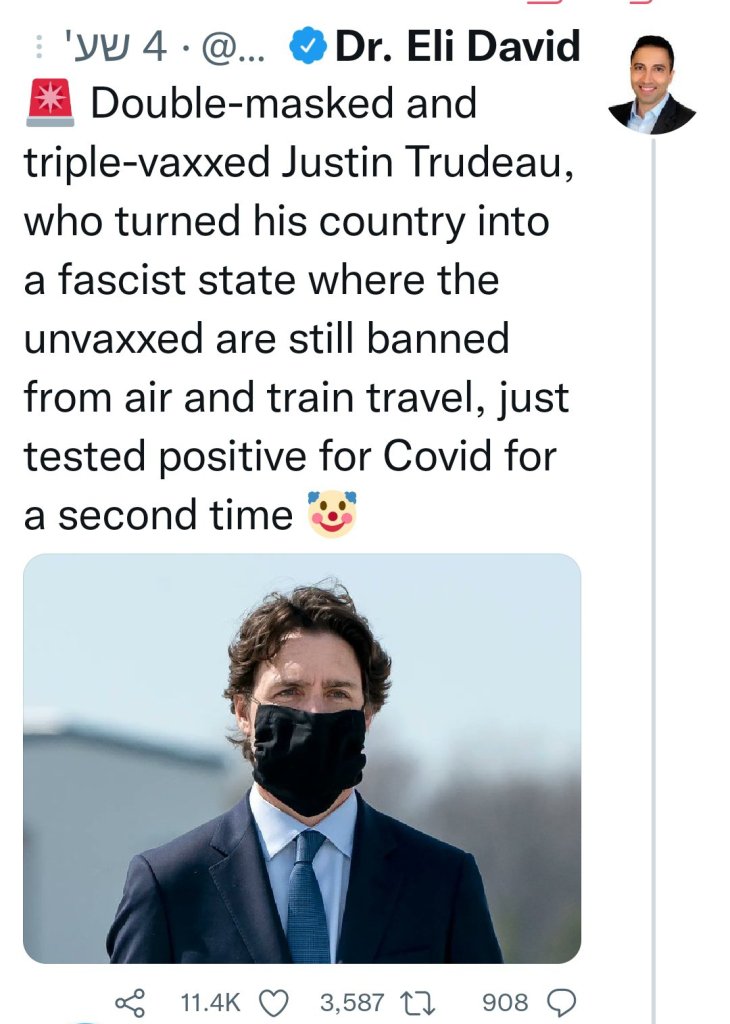Open the tweet's 4-hour timestamp

132,47
